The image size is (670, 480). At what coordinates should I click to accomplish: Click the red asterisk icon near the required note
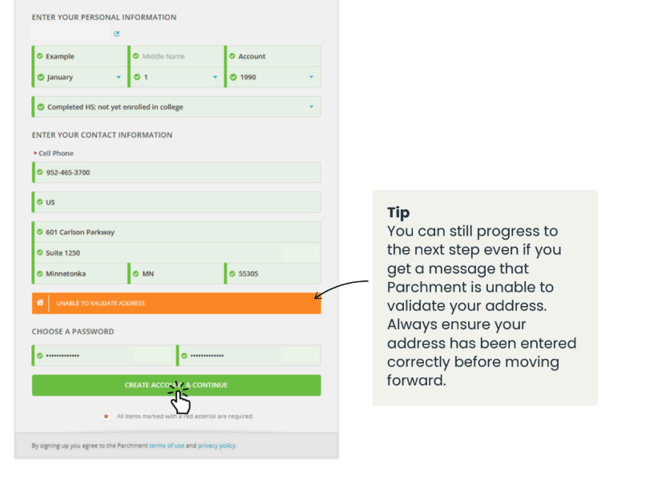pyautogui.click(x=106, y=416)
